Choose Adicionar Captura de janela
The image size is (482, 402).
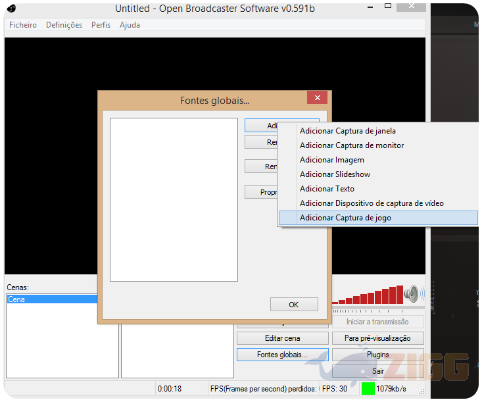click(378, 131)
